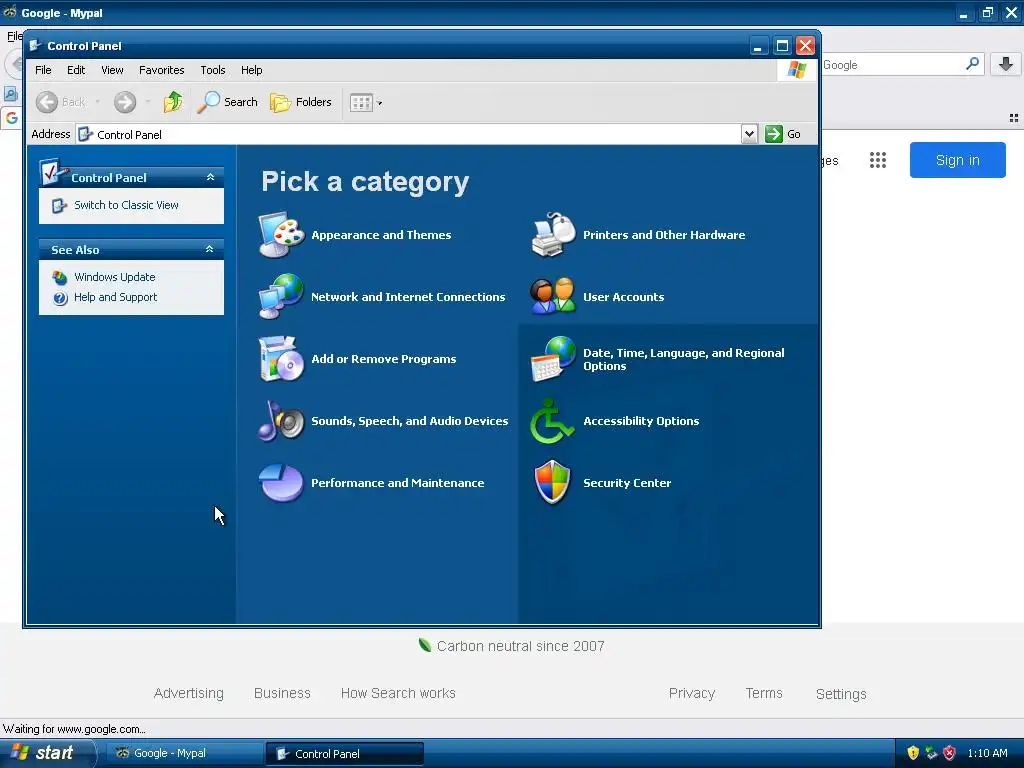Click the Business footer link
Screen dimensions: 1024x768
[x=282, y=693]
